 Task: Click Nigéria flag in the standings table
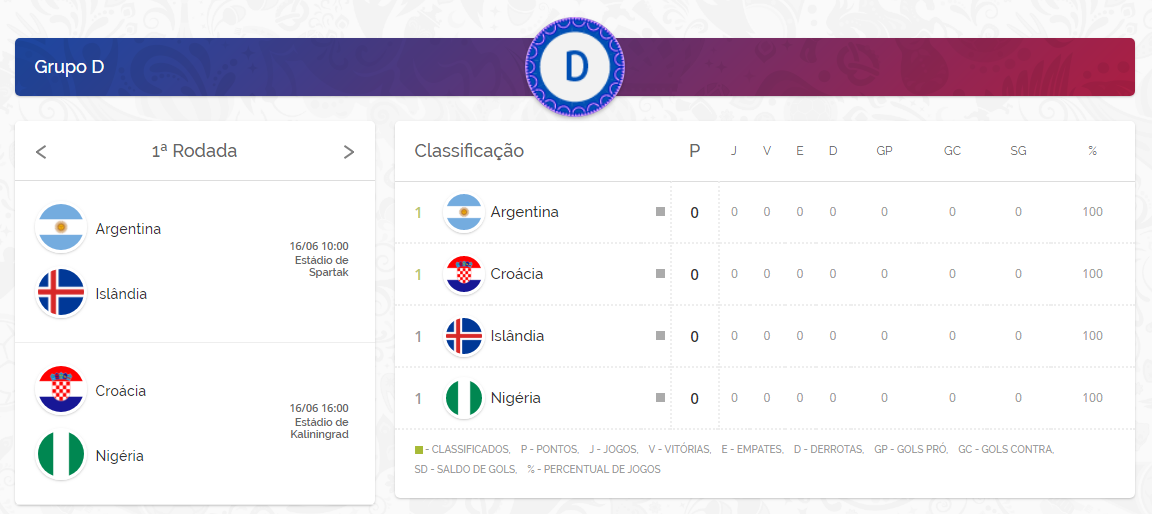point(463,398)
